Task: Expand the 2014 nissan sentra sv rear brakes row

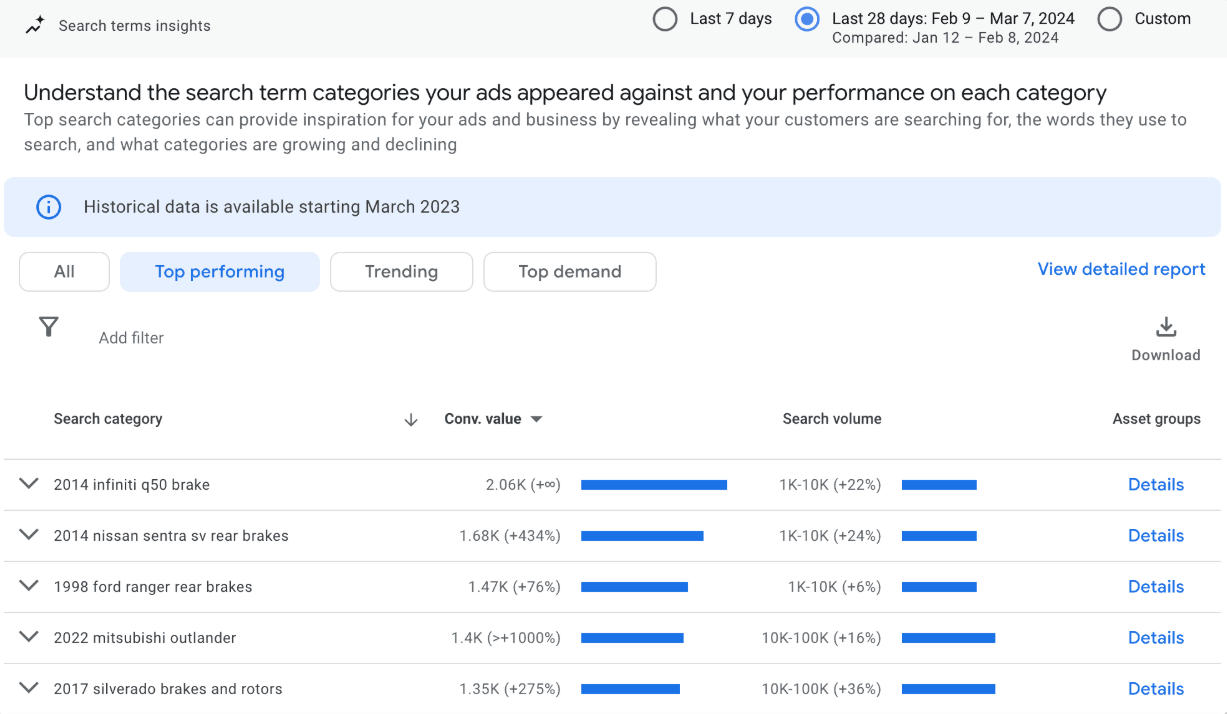Action: (29, 535)
